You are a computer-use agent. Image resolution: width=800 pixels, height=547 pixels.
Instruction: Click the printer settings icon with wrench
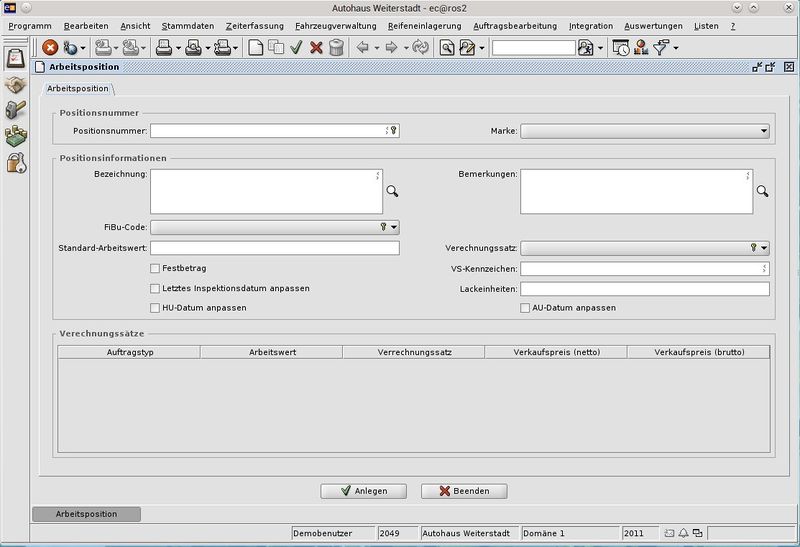coord(222,48)
